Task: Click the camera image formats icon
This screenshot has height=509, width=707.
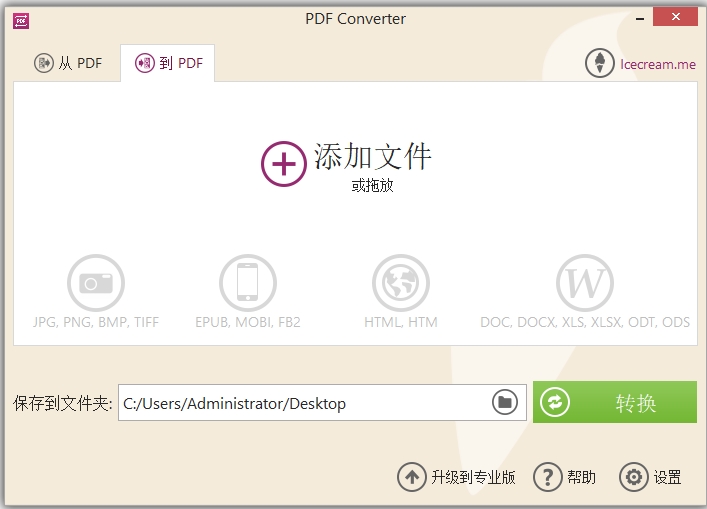Action: tap(96, 283)
